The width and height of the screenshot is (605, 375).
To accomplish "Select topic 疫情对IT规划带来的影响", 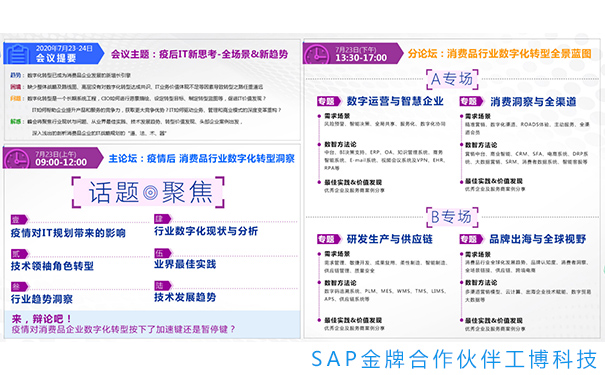I will [68, 233].
